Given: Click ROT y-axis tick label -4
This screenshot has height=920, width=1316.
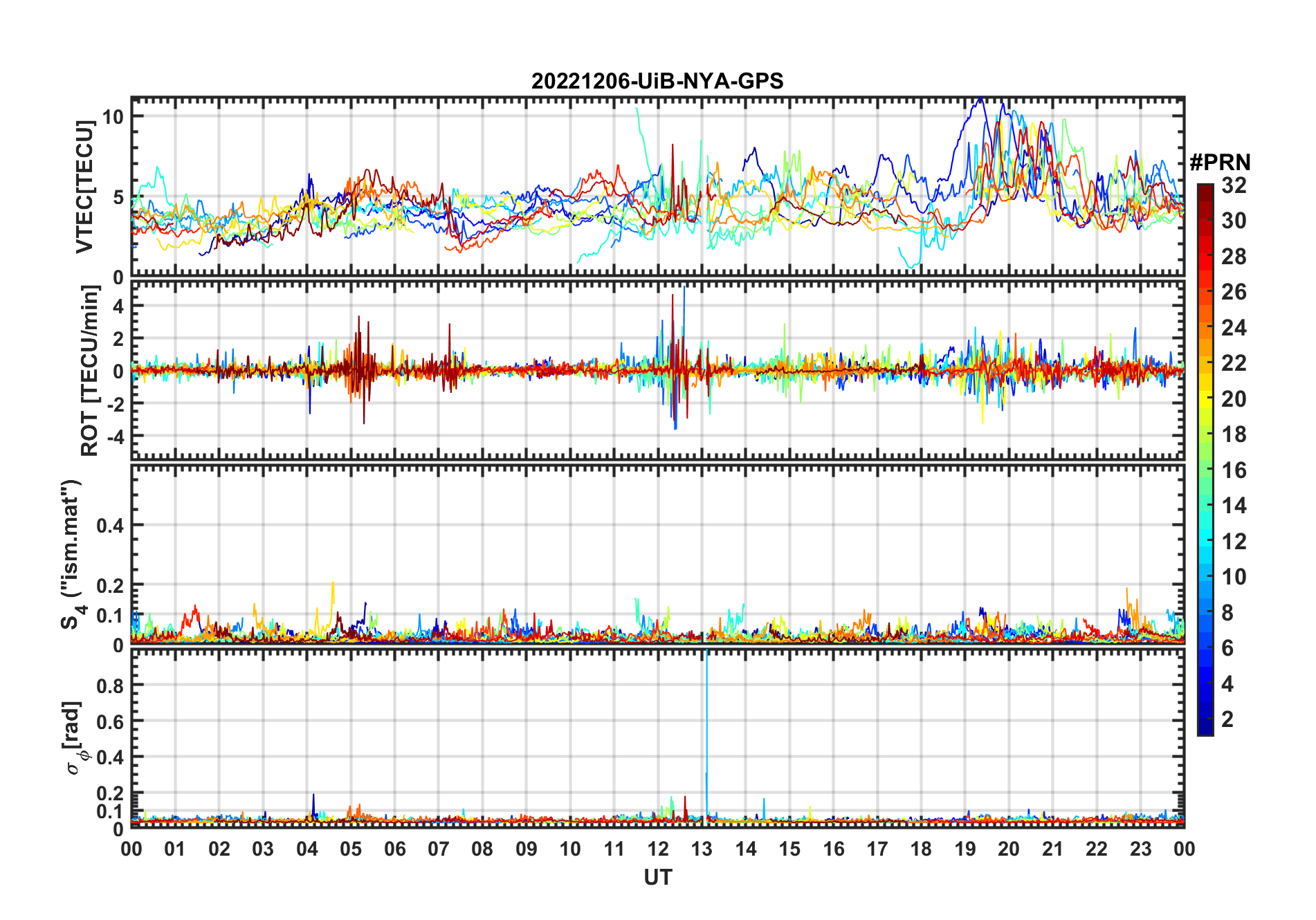Looking at the screenshot, I should (114, 437).
